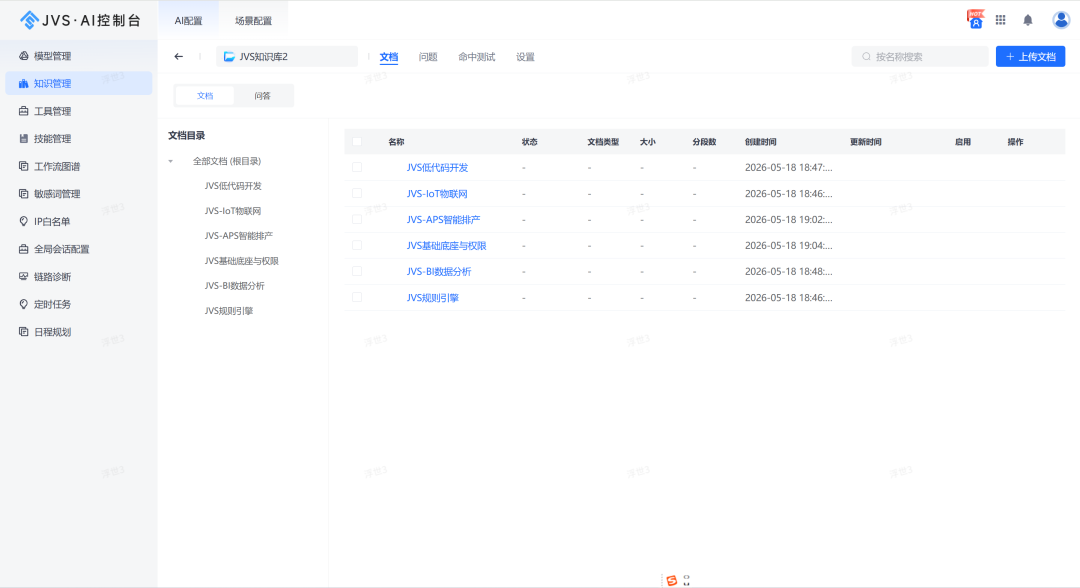Check the JVS规则引擎 row checkbox
This screenshot has width=1080, height=588.
point(357,297)
